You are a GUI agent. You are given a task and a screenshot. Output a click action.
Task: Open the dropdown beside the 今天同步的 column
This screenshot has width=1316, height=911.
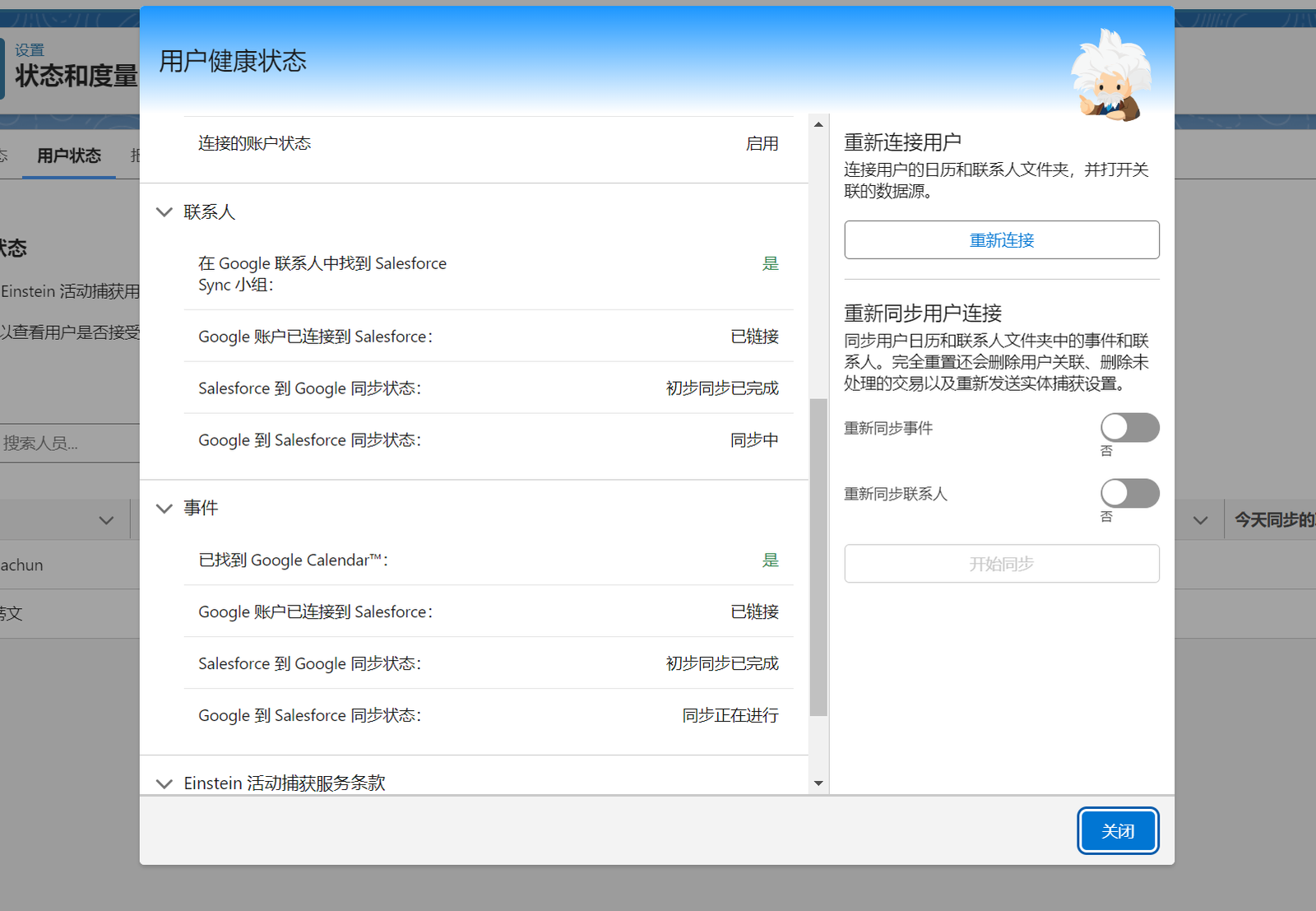pyautogui.click(x=1200, y=519)
